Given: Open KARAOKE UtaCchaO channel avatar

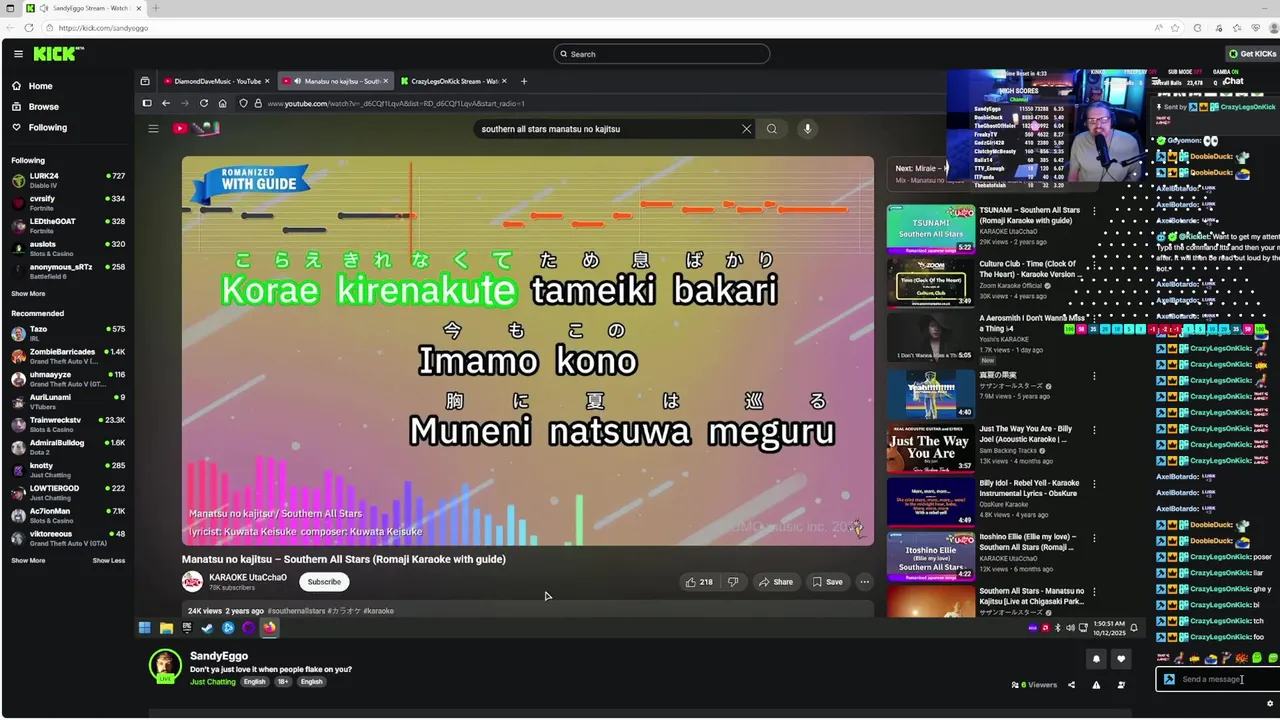Looking at the screenshot, I should tap(192, 581).
